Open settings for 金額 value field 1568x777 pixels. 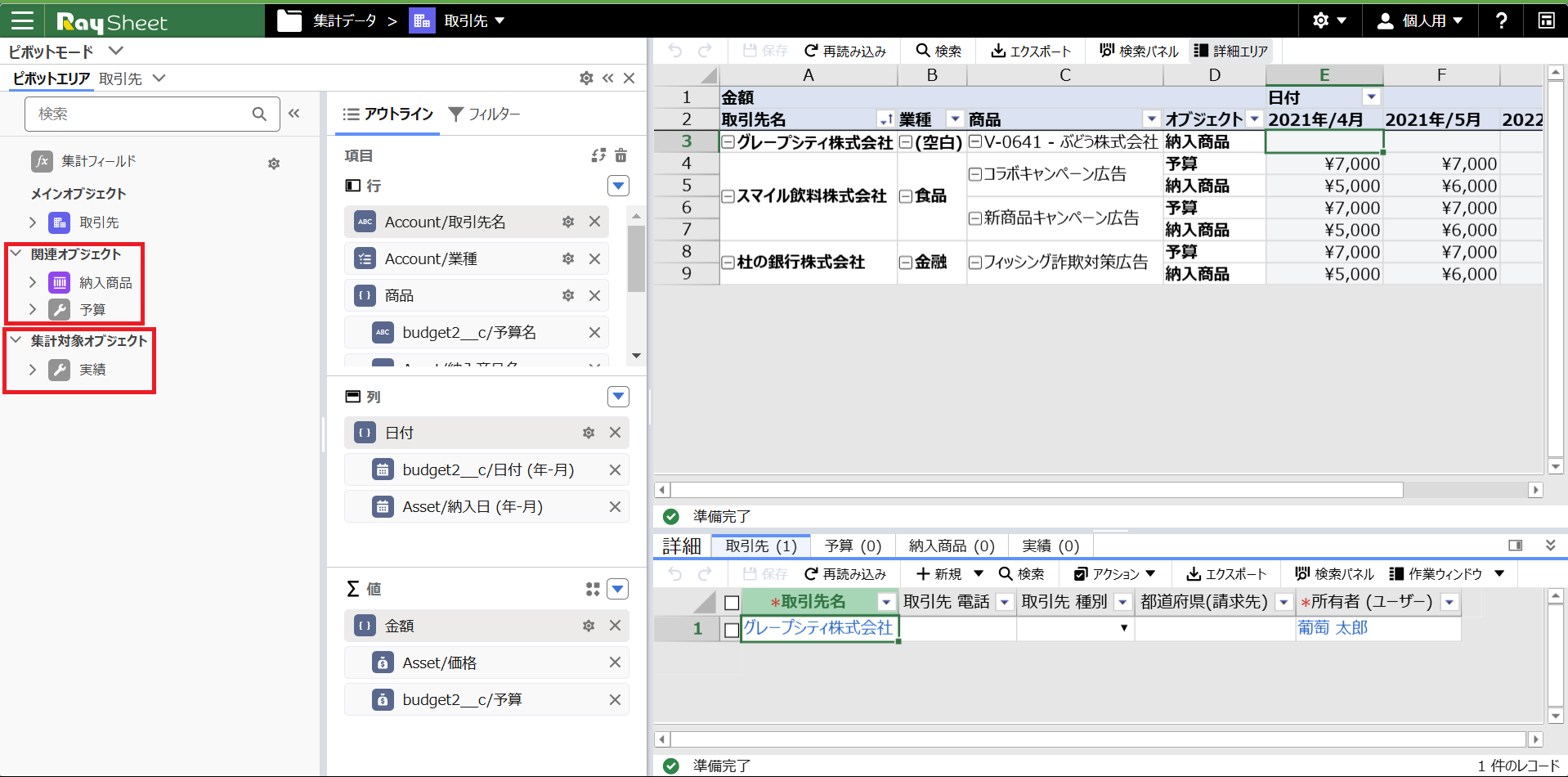click(x=589, y=626)
